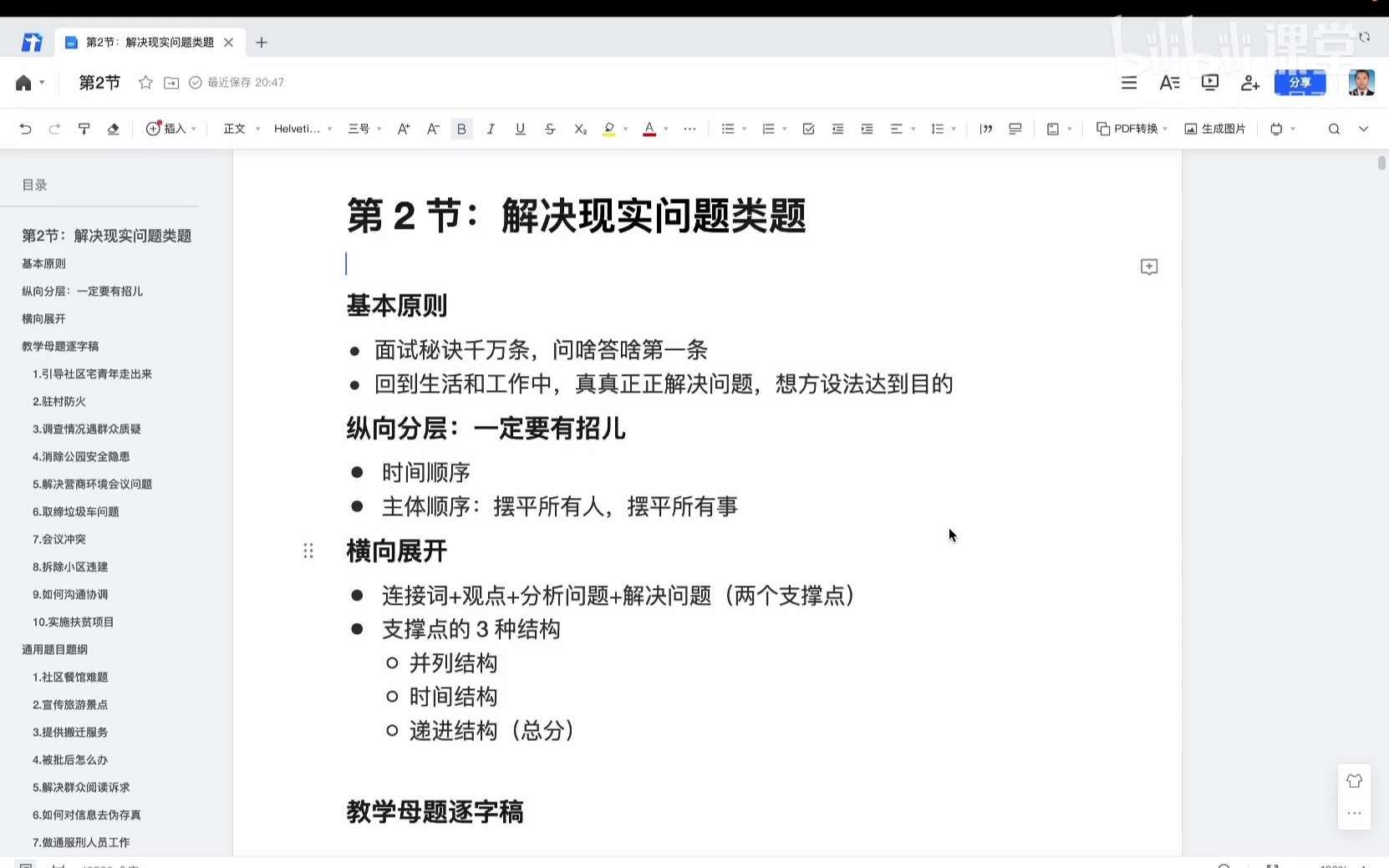This screenshot has height=868, width=1389.
Task: Switch to the 第2节：解决现实问题类题 browser tab
Action: tap(149, 43)
